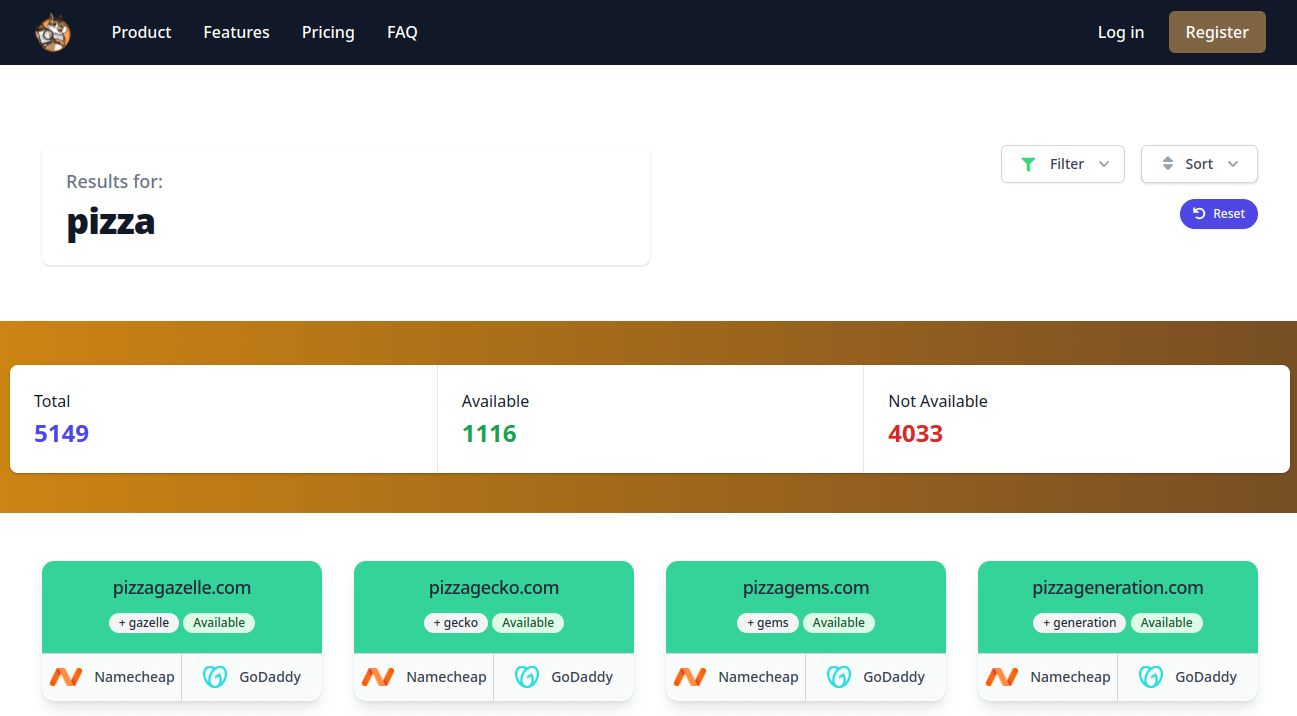The width and height of the screenshot is (1297, 716).
Task: Buy pizzageneration.com via GoDaddy text
Action: coord(1206,677)
